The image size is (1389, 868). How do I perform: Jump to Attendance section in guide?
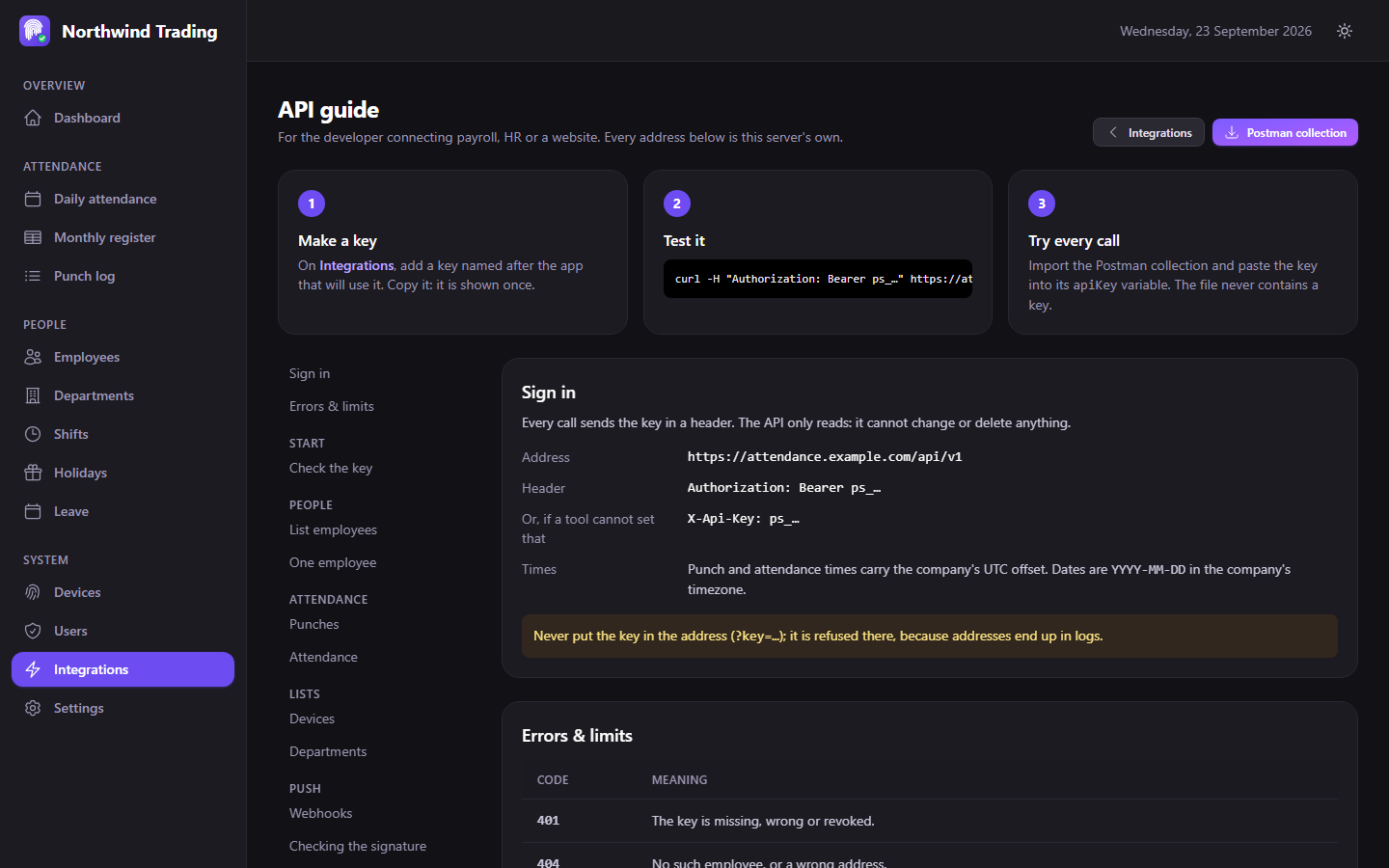[x=323, y=657]
